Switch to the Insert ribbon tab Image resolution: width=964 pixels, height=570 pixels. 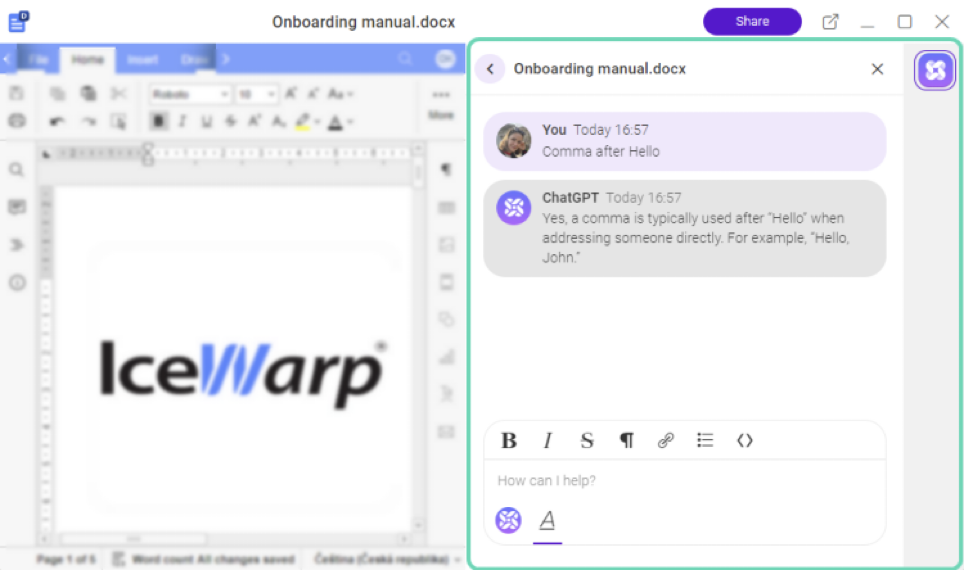(x=143, y=60)
